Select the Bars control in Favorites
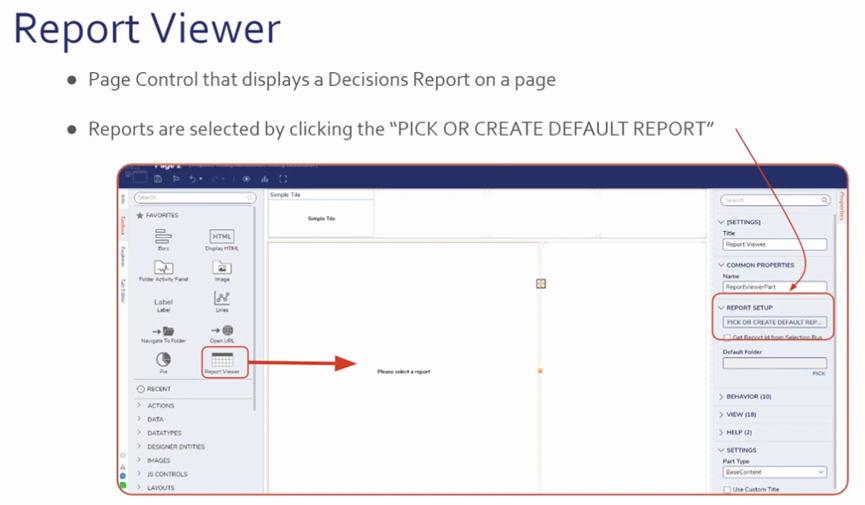 click(x=163, y=240)
